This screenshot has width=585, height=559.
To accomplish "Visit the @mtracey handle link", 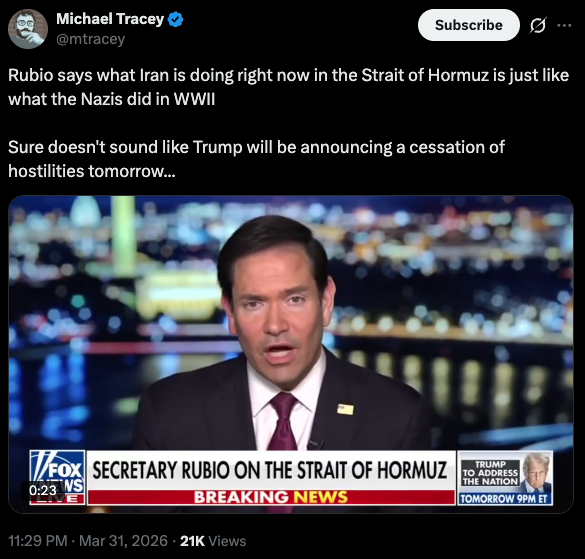I will [90, 39].
